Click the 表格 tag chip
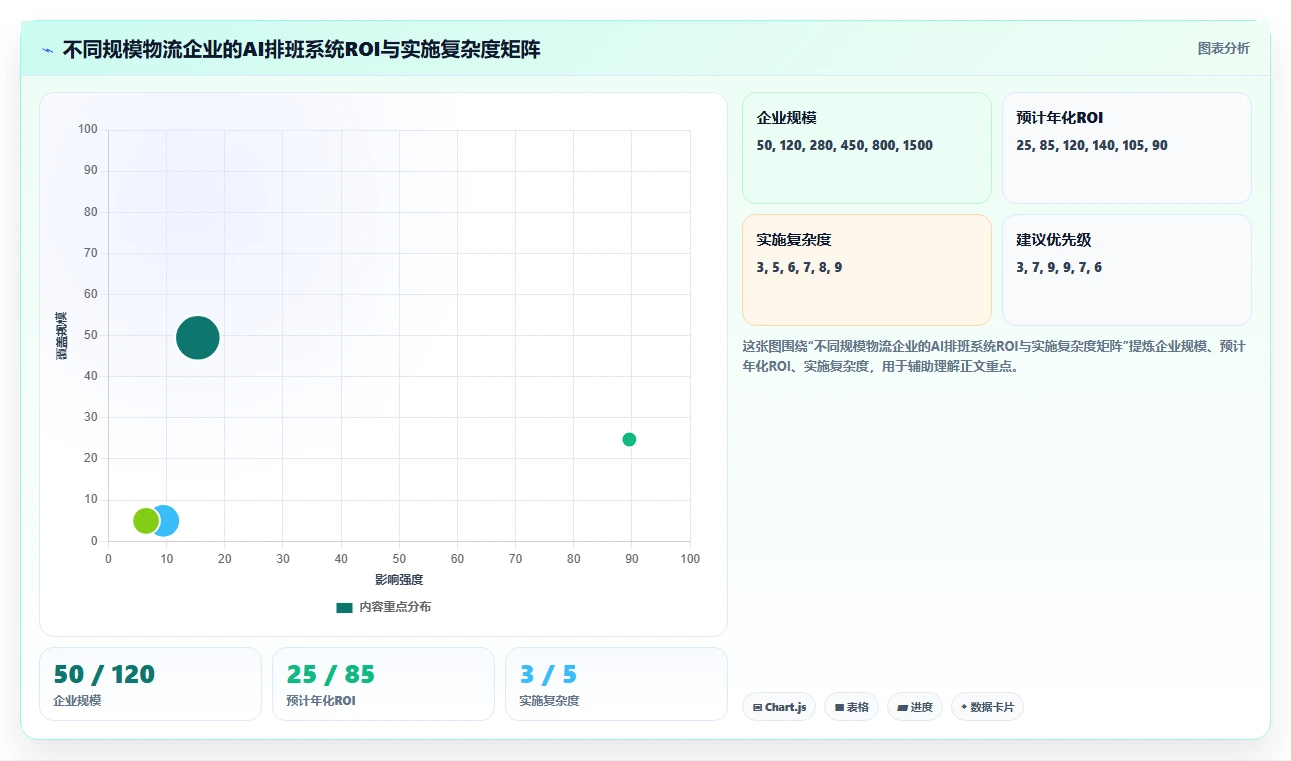 [851, 707]
